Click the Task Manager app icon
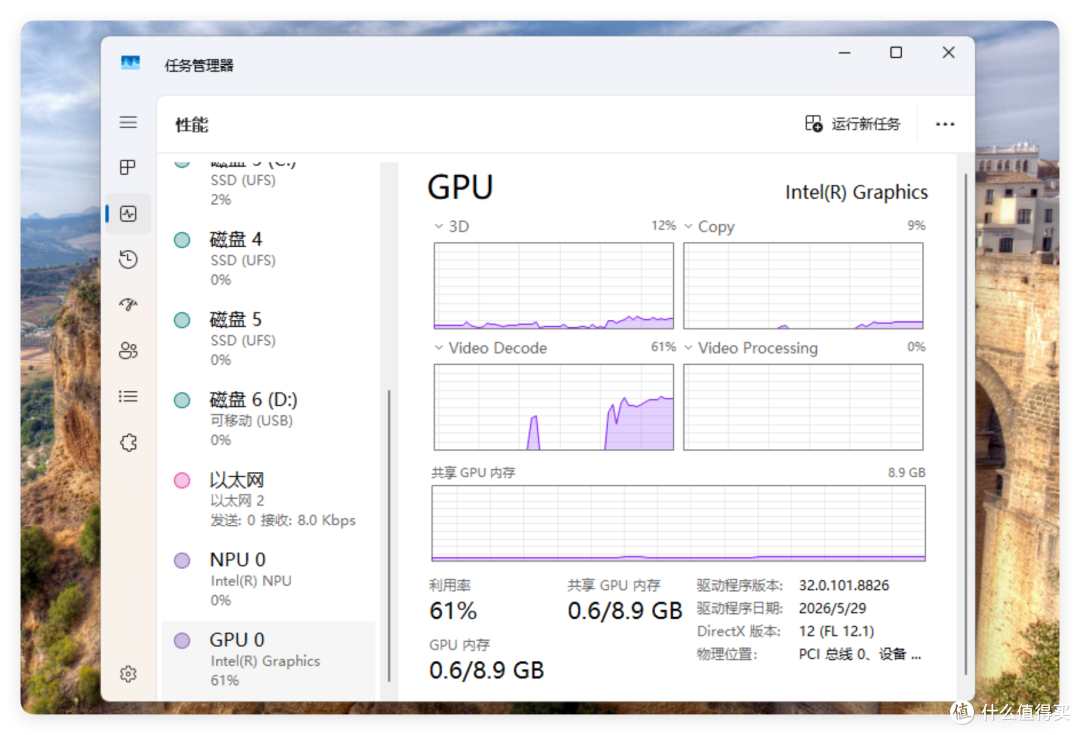This screenshot has width=1080, height=735. click(x=130, y=63)
